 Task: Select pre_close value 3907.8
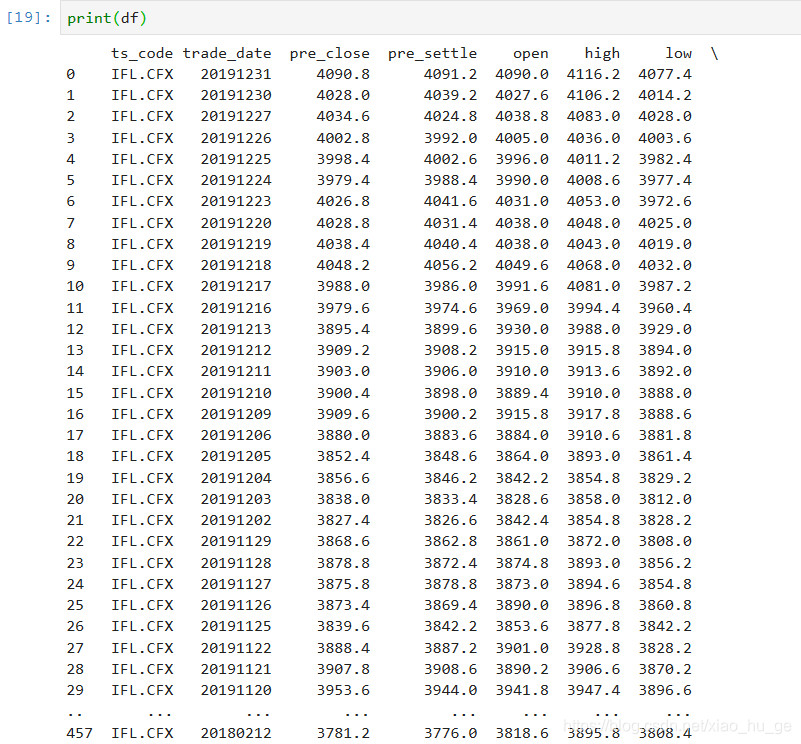coord(343,668)
